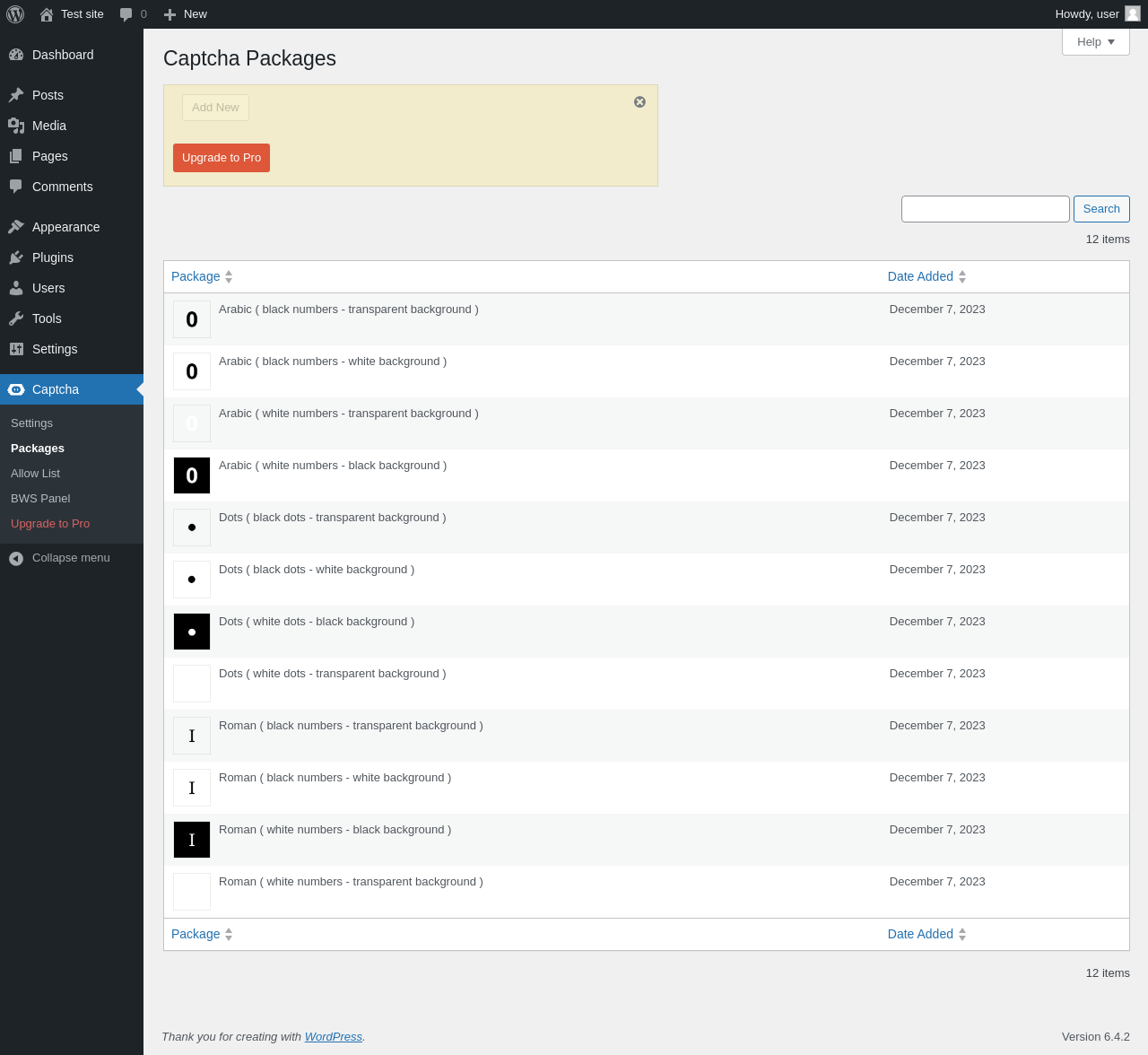Focus the package search input field
The image size is (1148, 1055).
coord(986,209)
